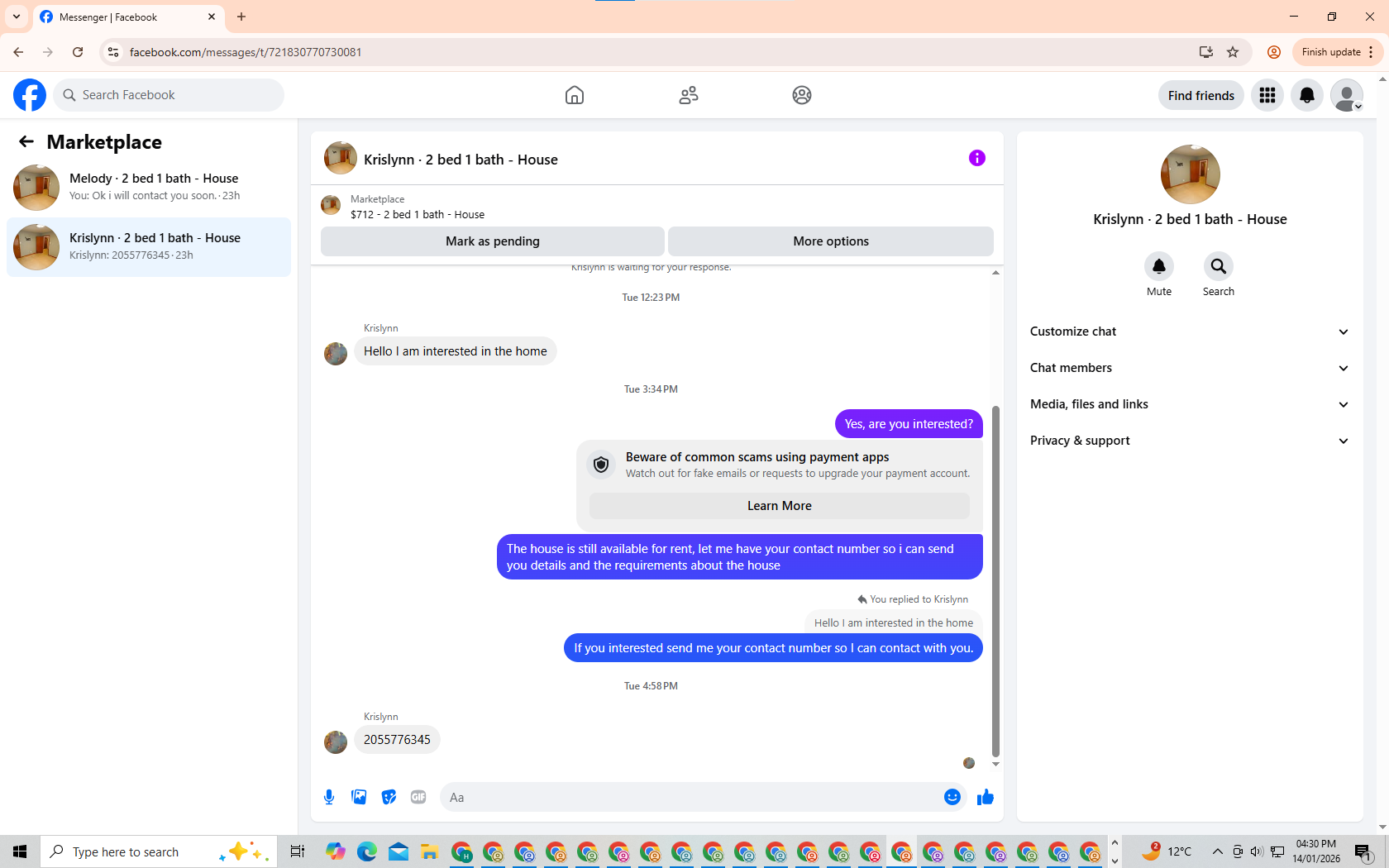Click Learn More about scams
Image resolution: width=1389 pixels, height=868 pixels.
pyautogui.click(x=780, y=506)
